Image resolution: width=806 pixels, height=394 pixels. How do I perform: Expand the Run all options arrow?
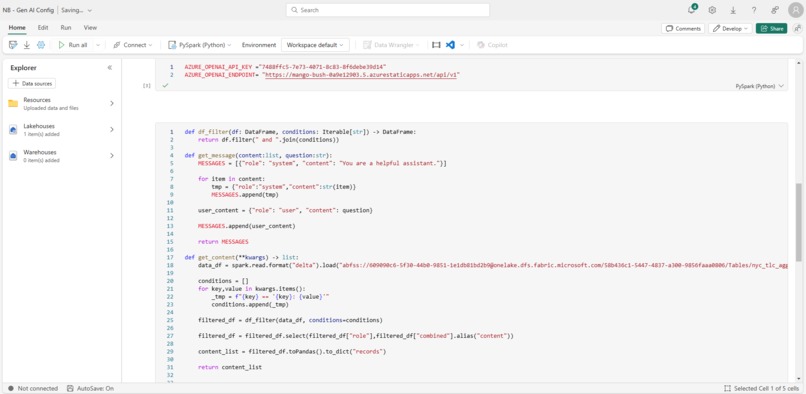click(98, 45)
